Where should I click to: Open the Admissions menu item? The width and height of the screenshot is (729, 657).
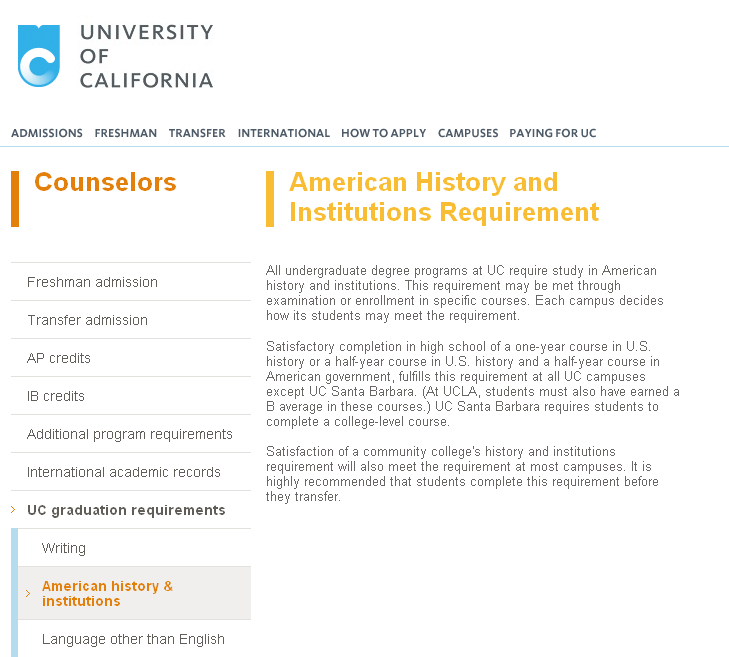(47, 133)
